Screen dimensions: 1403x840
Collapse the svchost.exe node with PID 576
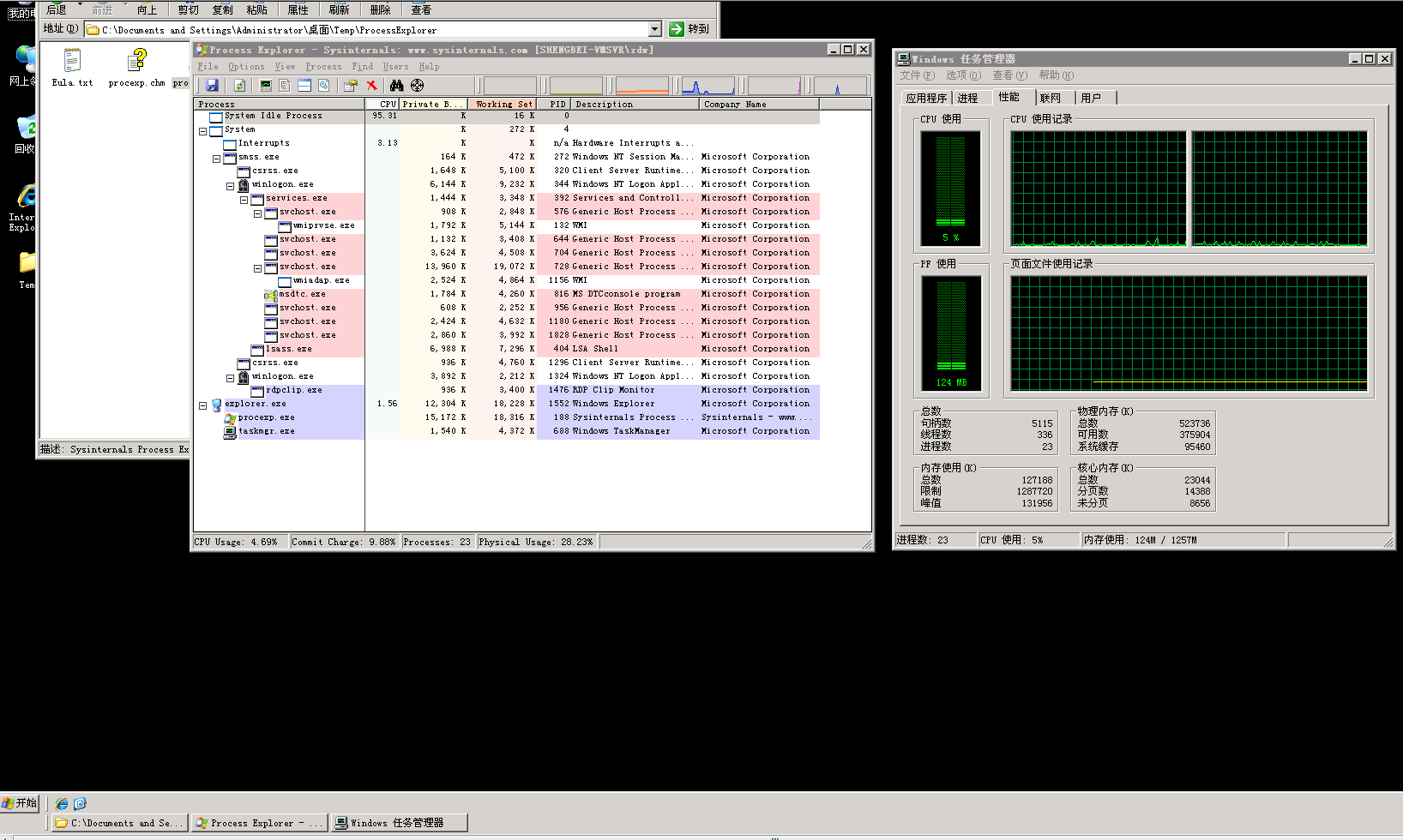click(x=258, y=213)
